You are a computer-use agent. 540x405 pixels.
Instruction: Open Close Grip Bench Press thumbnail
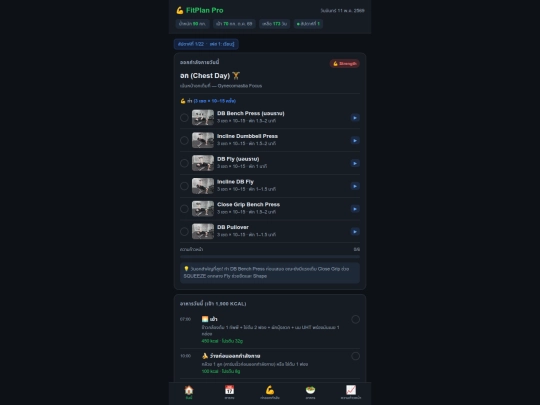203,208
